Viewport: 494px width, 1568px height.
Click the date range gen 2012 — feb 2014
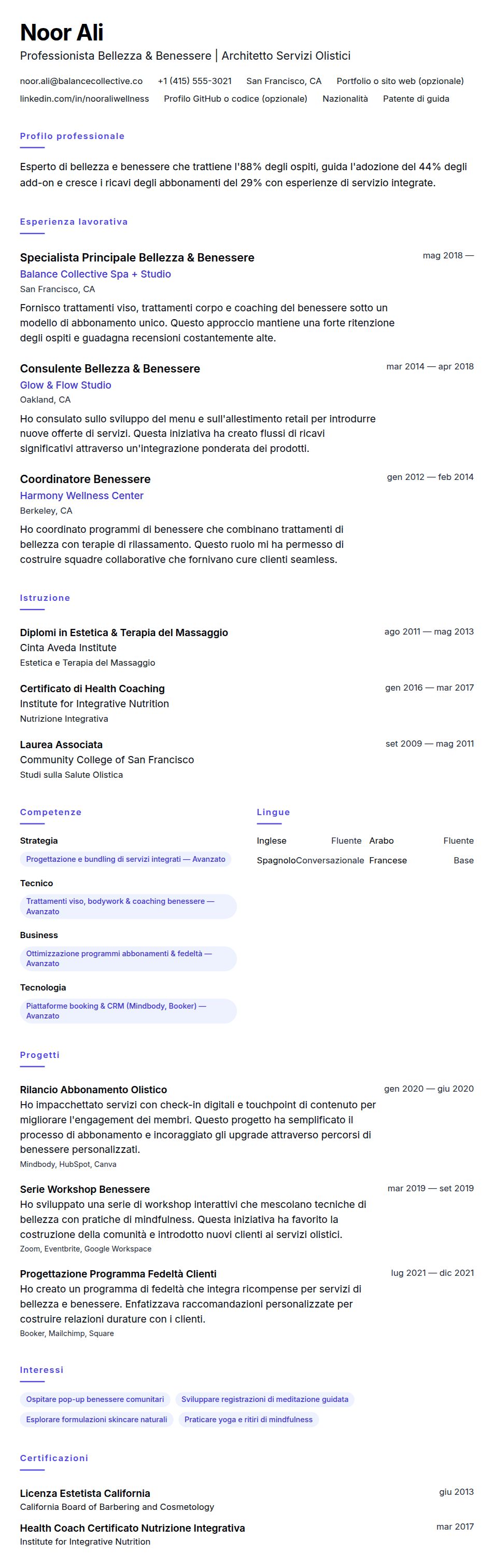430,477
